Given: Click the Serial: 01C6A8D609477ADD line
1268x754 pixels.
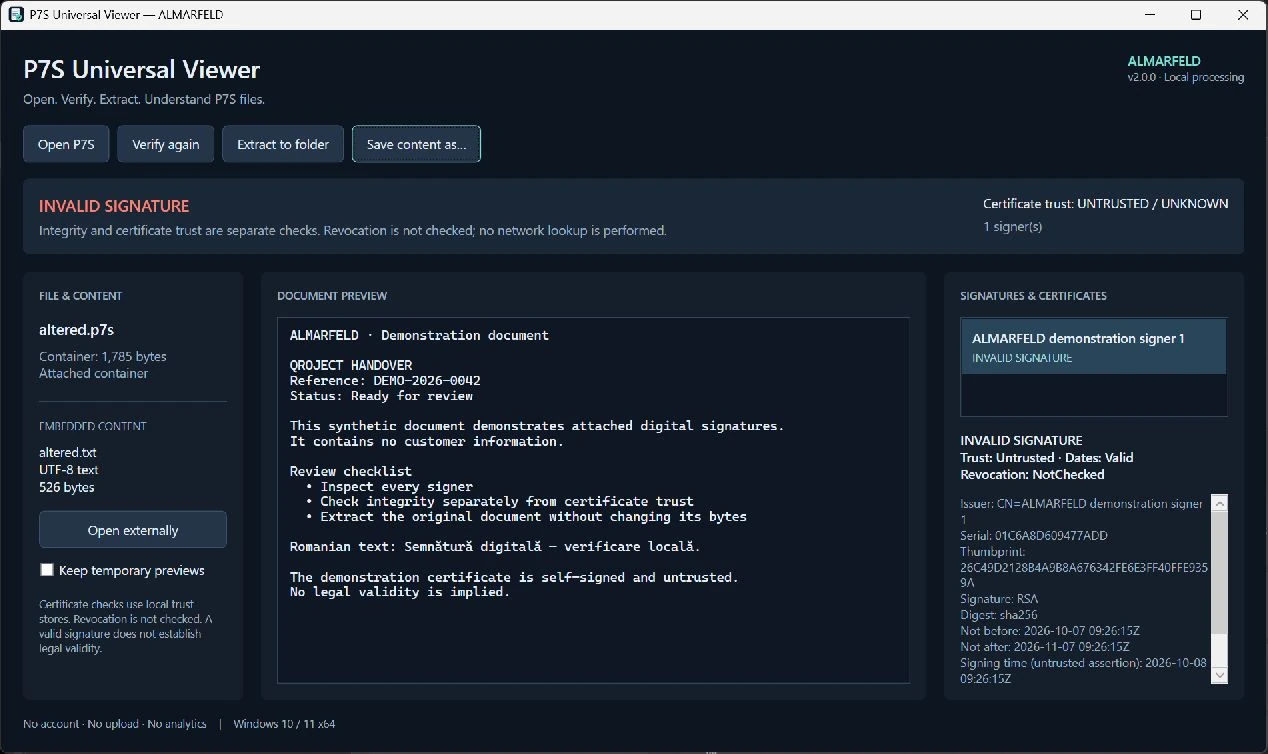Looking at the screenshot, I should [x=1034, y=535].
